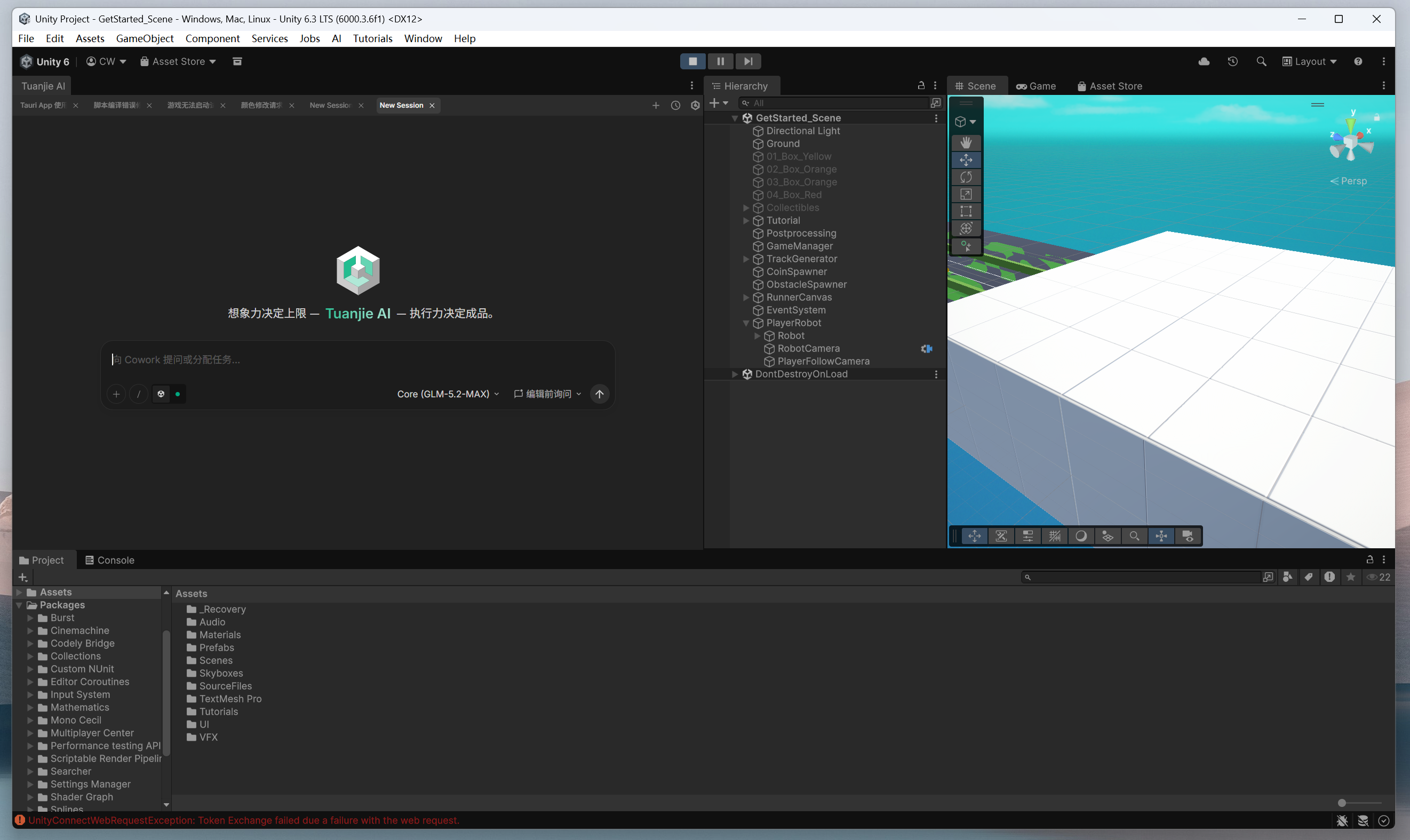Toggle Hierarchy panel lock
This screenshot has width=1410, height=840.
pyautogui.click(x=921, y=85)
